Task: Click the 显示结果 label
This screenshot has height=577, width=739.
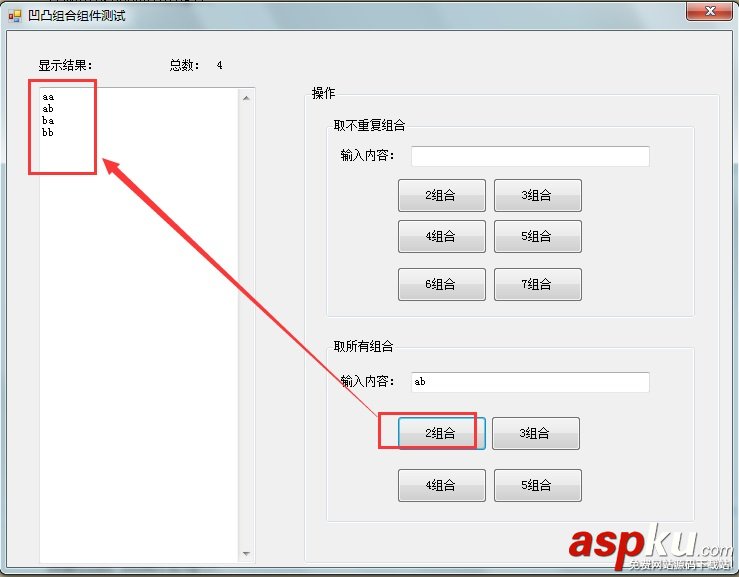Action: [66, 65]
